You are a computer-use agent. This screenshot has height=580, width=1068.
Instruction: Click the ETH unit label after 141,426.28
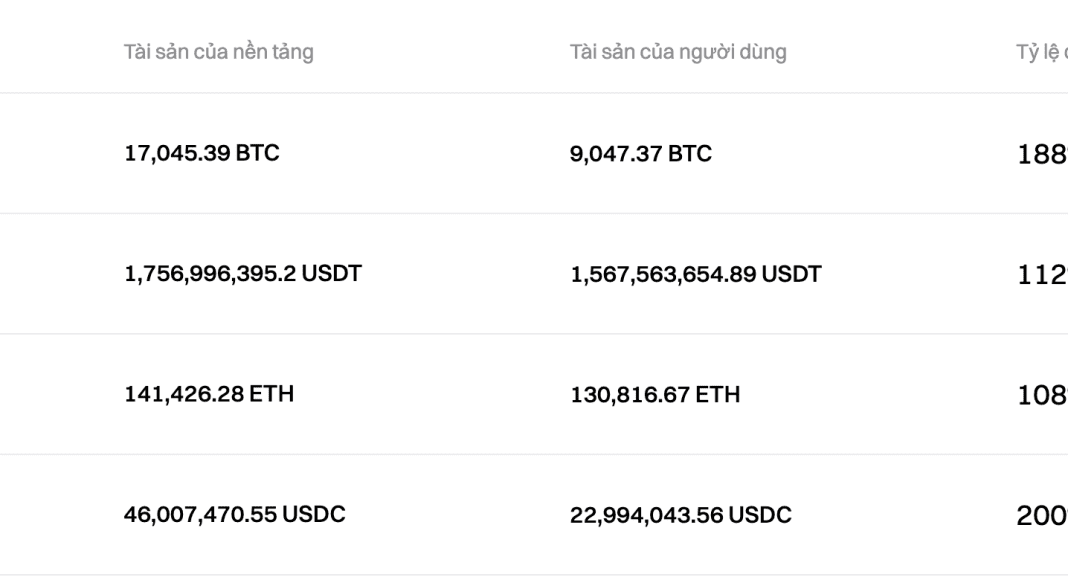coord(274,394)
